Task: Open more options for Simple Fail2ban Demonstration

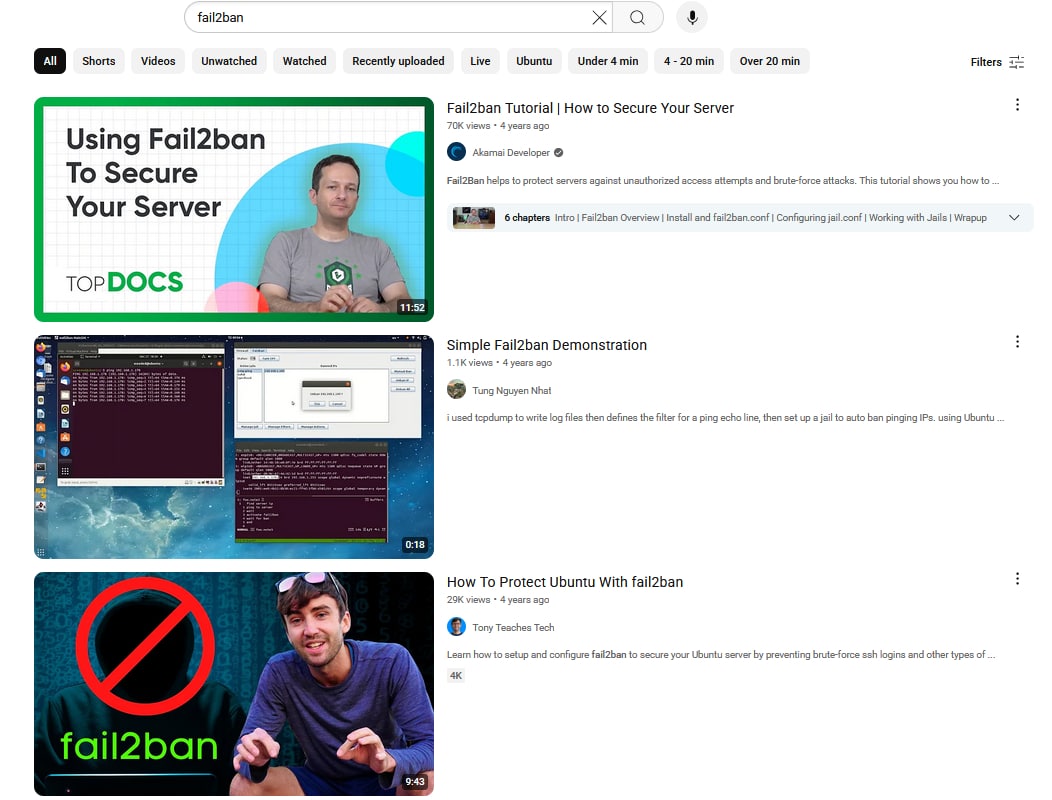Action: pos(1017,342)
